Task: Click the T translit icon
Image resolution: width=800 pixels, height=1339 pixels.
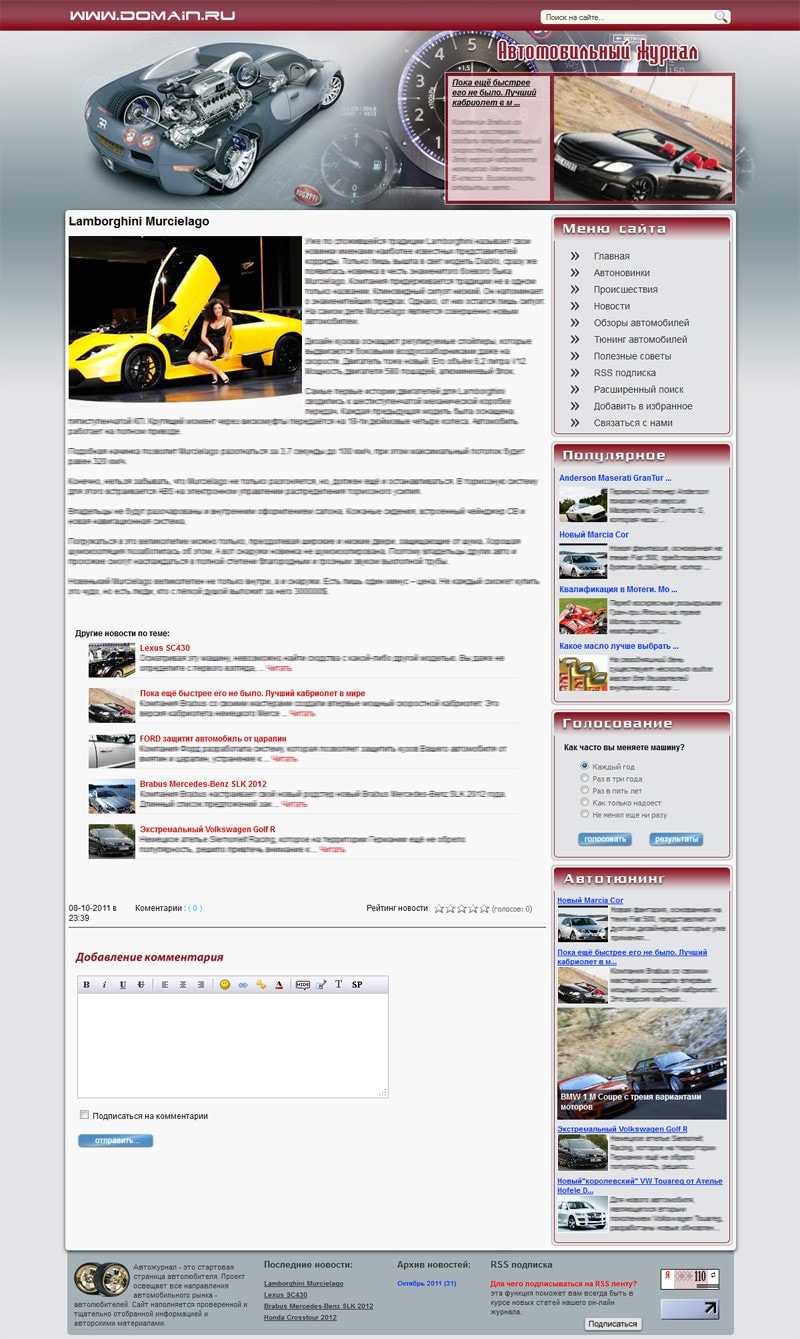Action: coord(338,985)
